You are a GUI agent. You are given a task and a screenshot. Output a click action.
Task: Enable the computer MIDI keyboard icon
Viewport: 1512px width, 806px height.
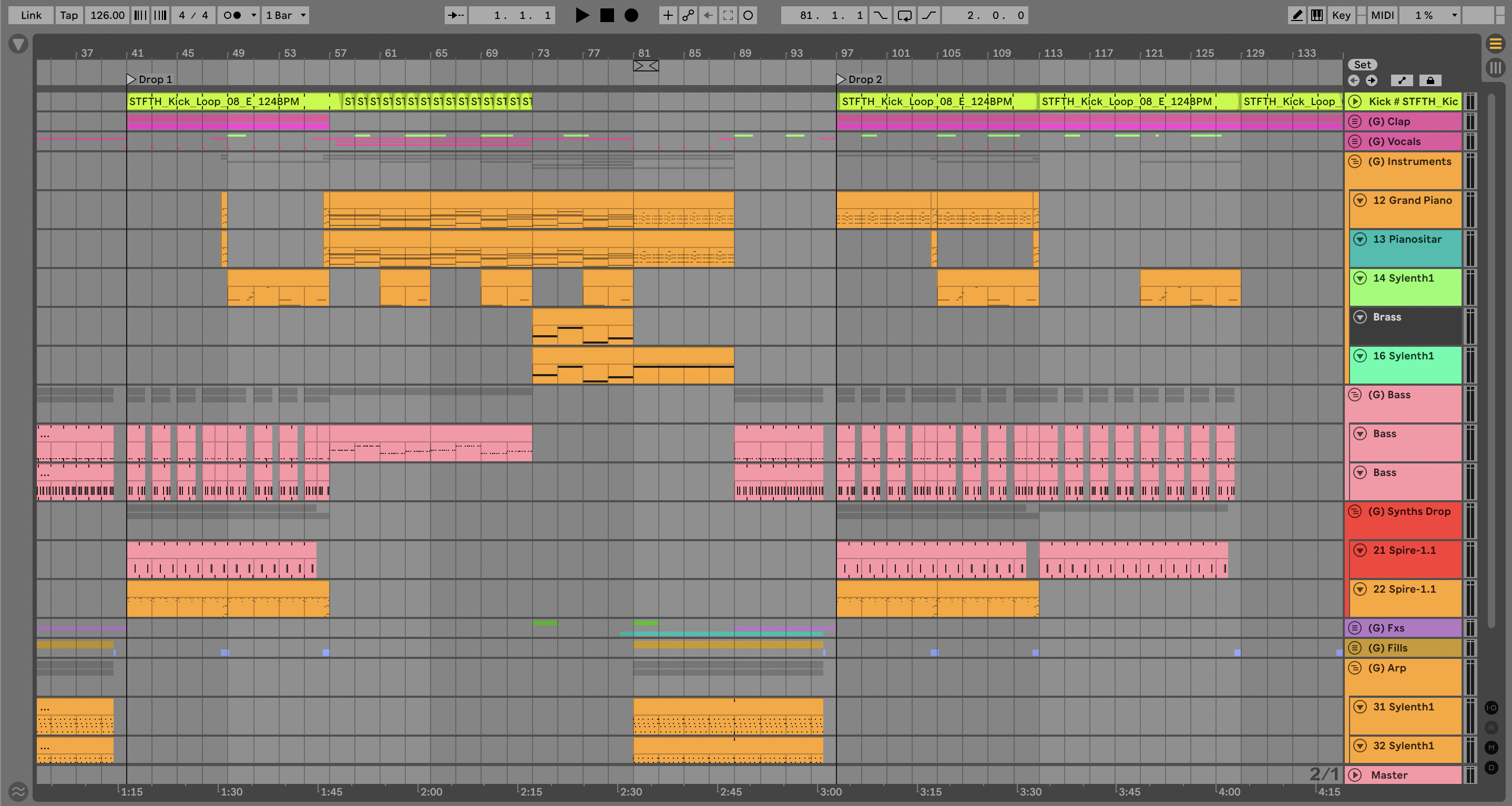click(x=1316, y=15)
